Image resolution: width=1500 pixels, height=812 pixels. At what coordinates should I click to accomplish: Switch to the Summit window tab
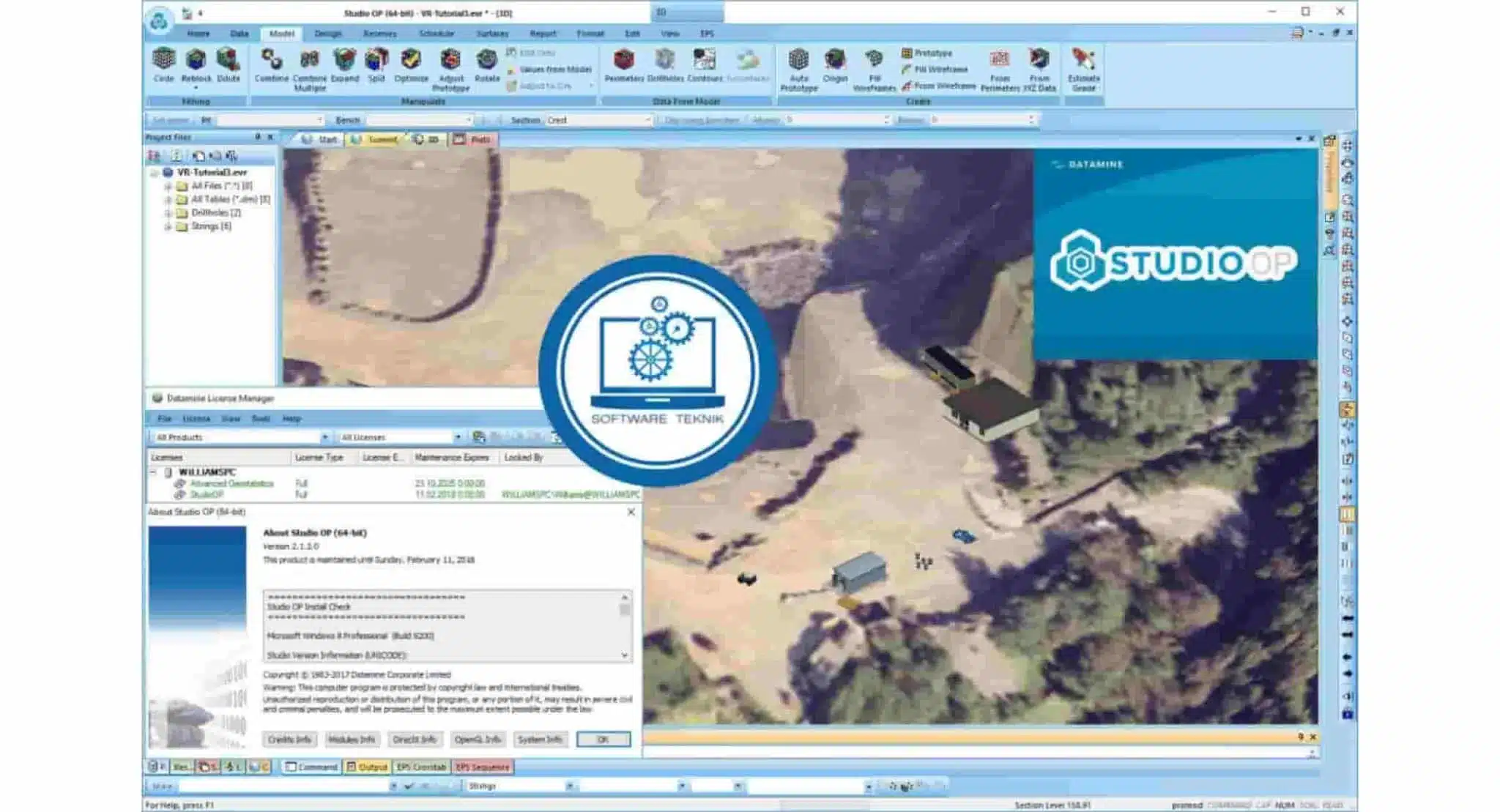375,139
